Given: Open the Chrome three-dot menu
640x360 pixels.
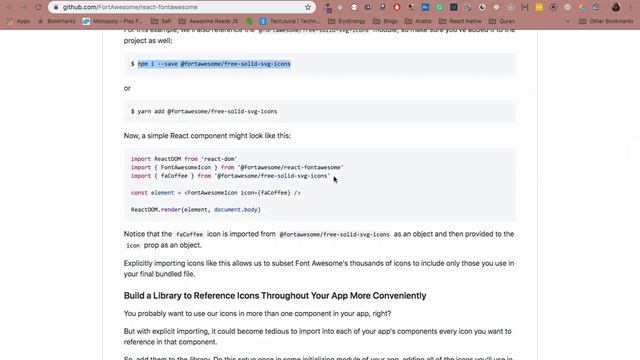Looking at the screenshot, I should [x=631, y=7].
